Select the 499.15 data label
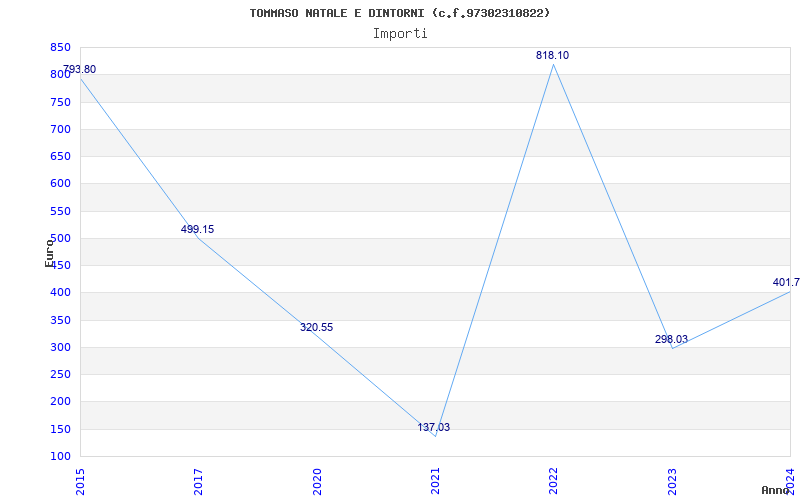This screenshot has height=500, width=800. (x=197, y=230)
